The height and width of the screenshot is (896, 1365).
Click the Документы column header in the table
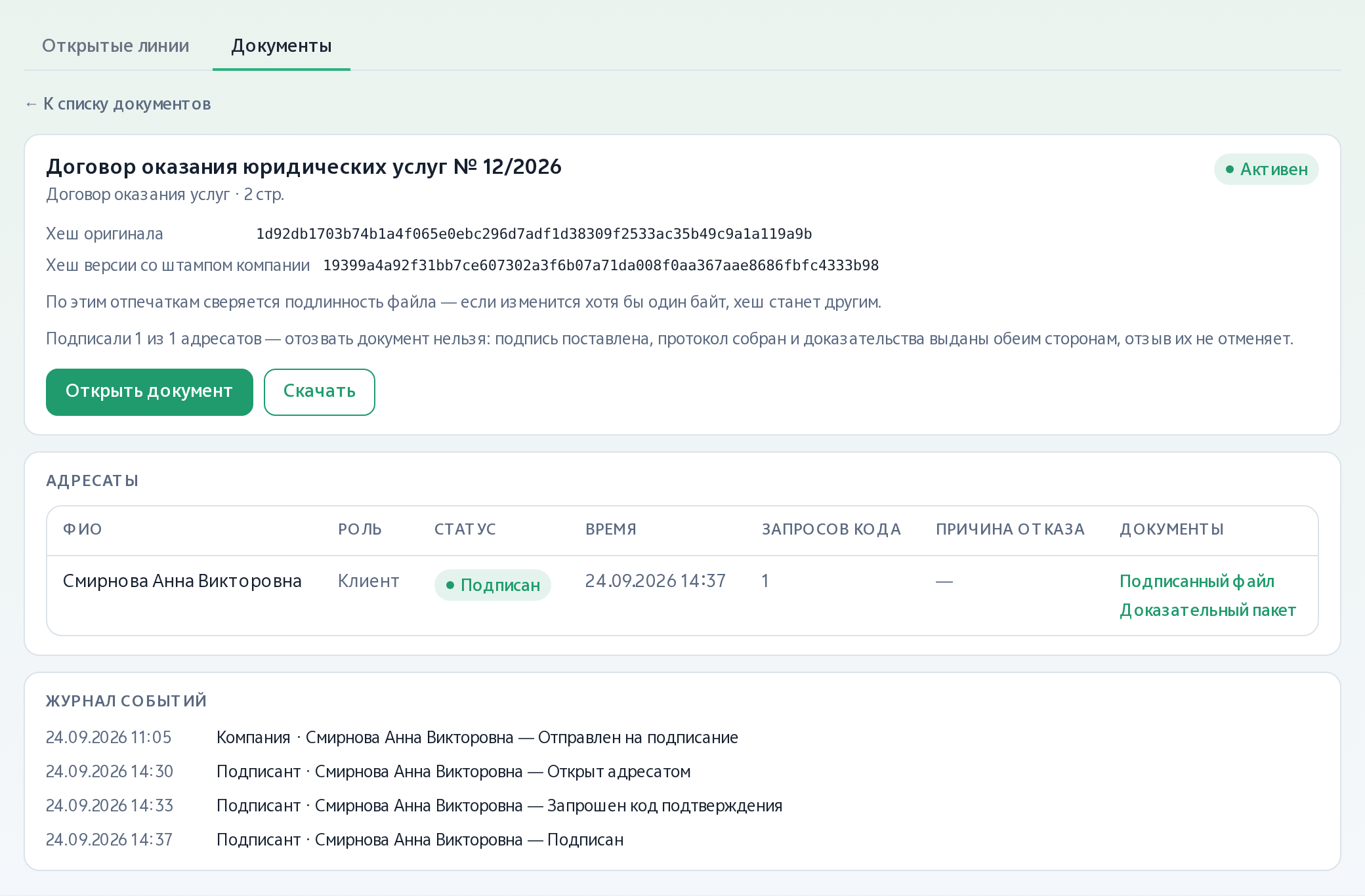click(1172, 529)
